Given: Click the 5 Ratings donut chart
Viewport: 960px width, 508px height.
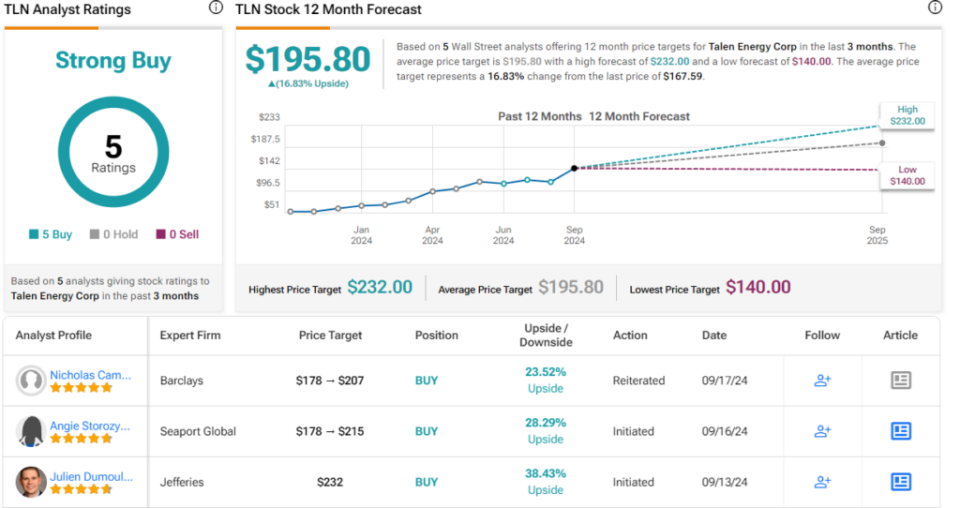Looking at the screenshot, I should (113, 152).
